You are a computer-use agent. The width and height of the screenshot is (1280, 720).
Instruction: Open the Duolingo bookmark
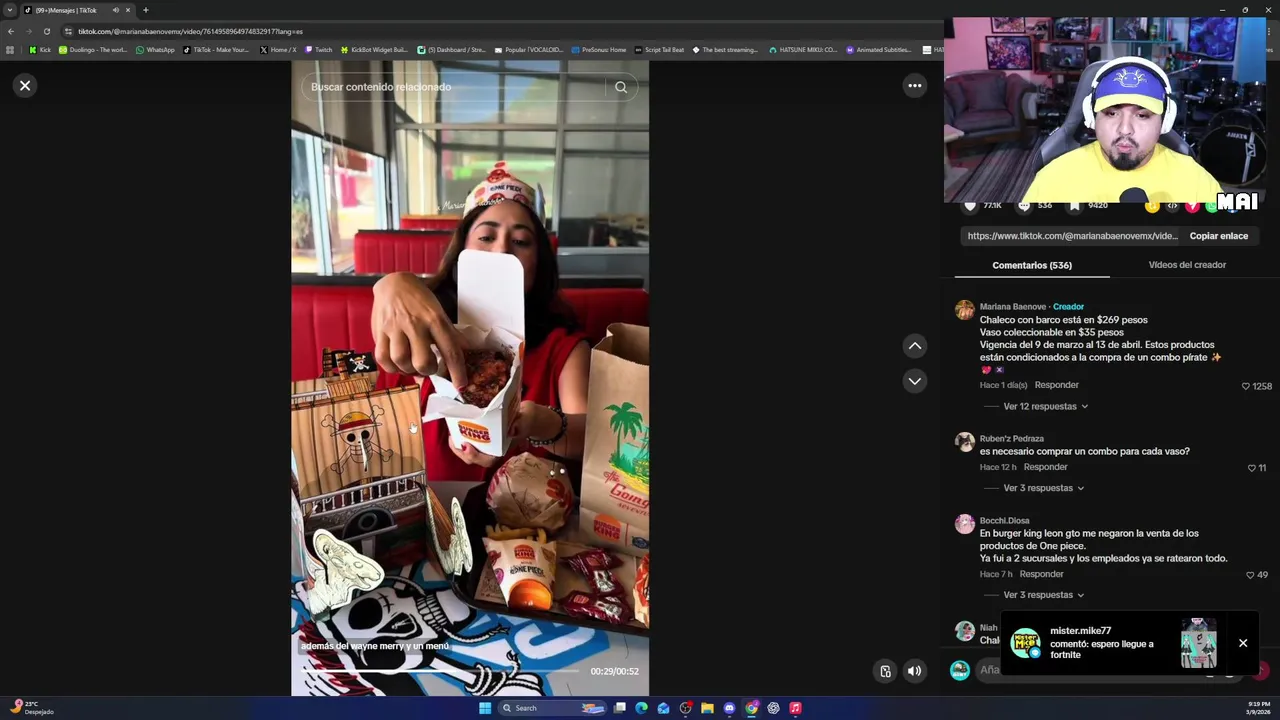tap(93, 50)
